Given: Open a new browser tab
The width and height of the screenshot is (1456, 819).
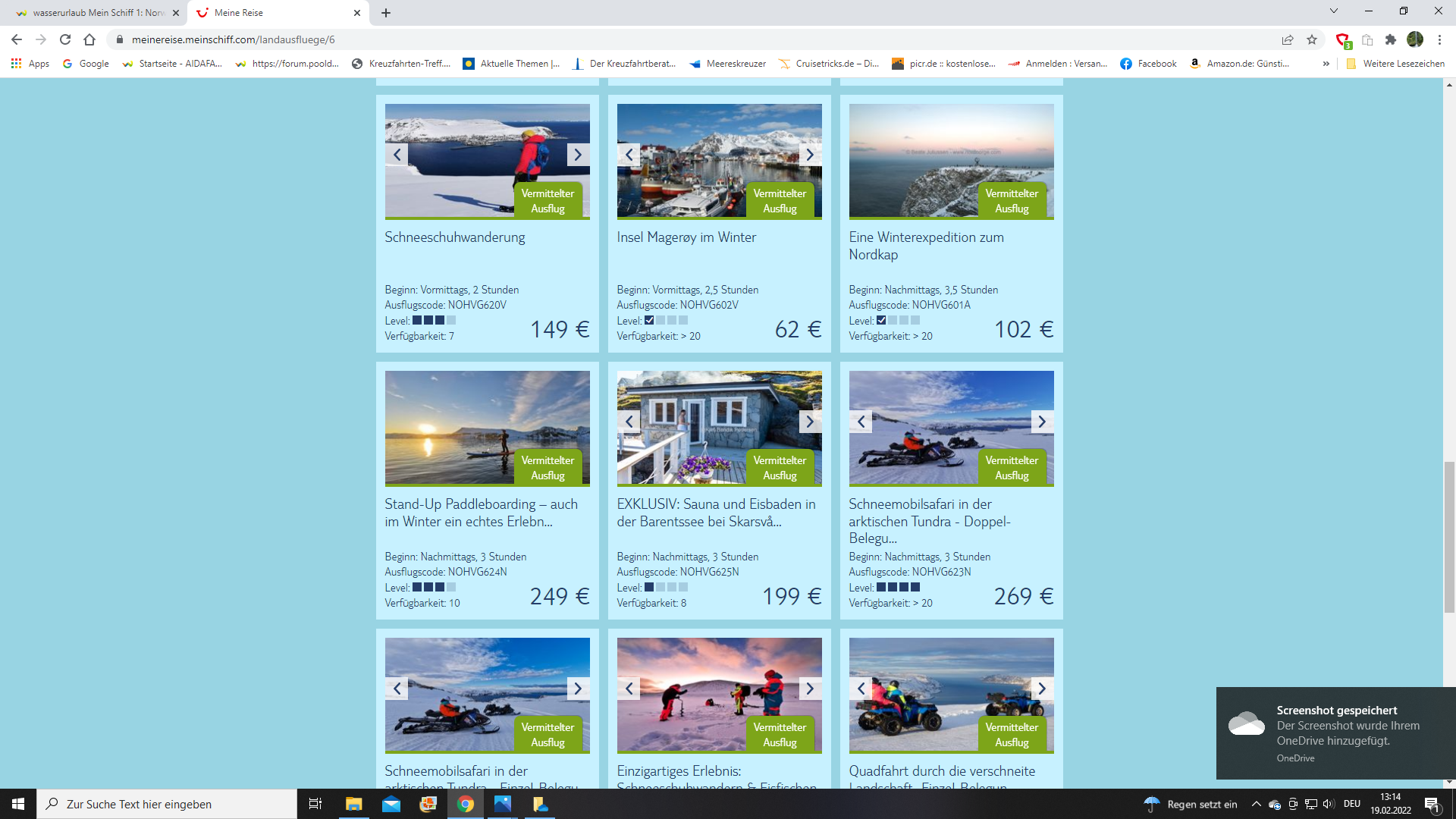Looking at the screenshot, I should pos(386,13).
